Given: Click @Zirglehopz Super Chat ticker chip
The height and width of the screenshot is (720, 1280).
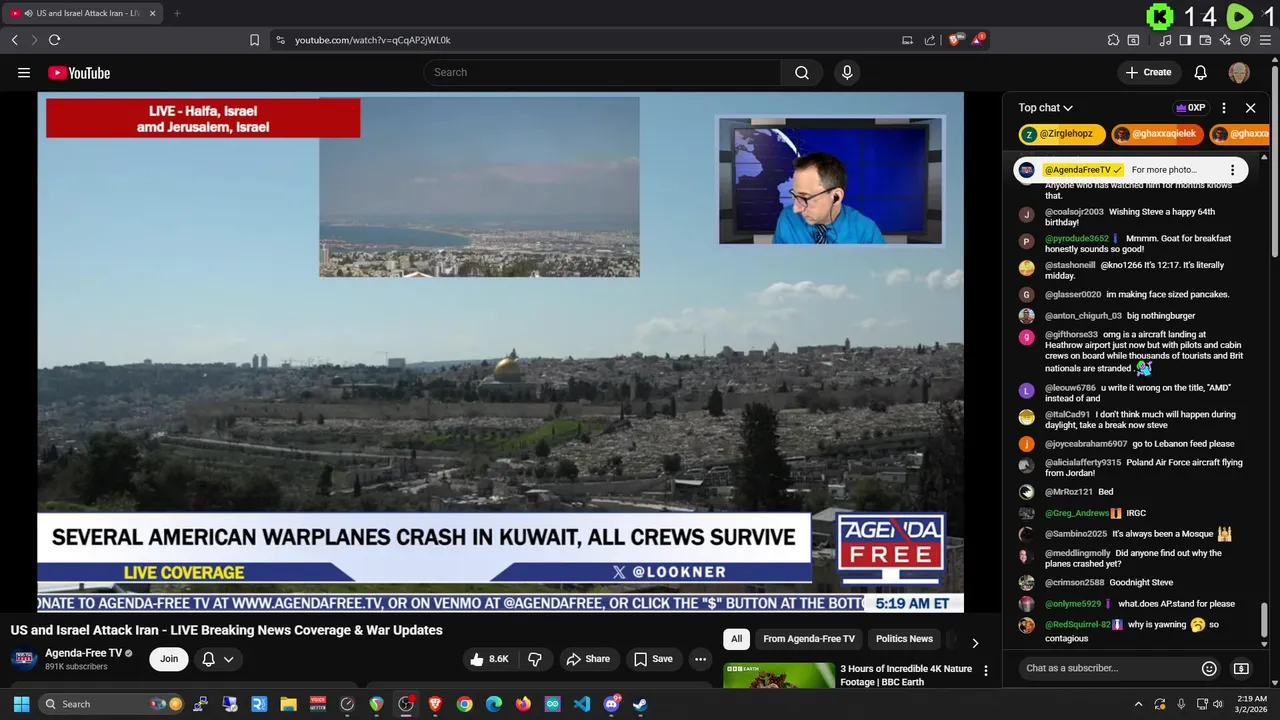Looking at the screenshot, I should 1062,134.
